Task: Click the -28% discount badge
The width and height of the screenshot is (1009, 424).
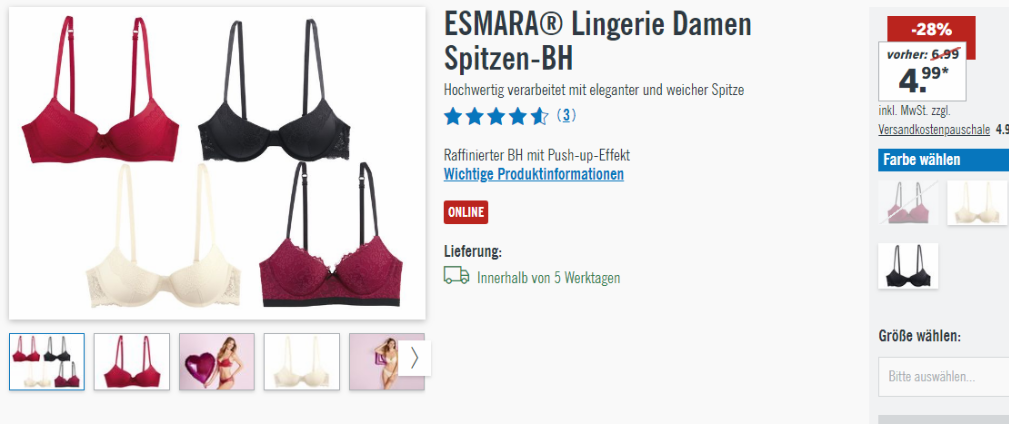Action: click(x=931, y=29)
